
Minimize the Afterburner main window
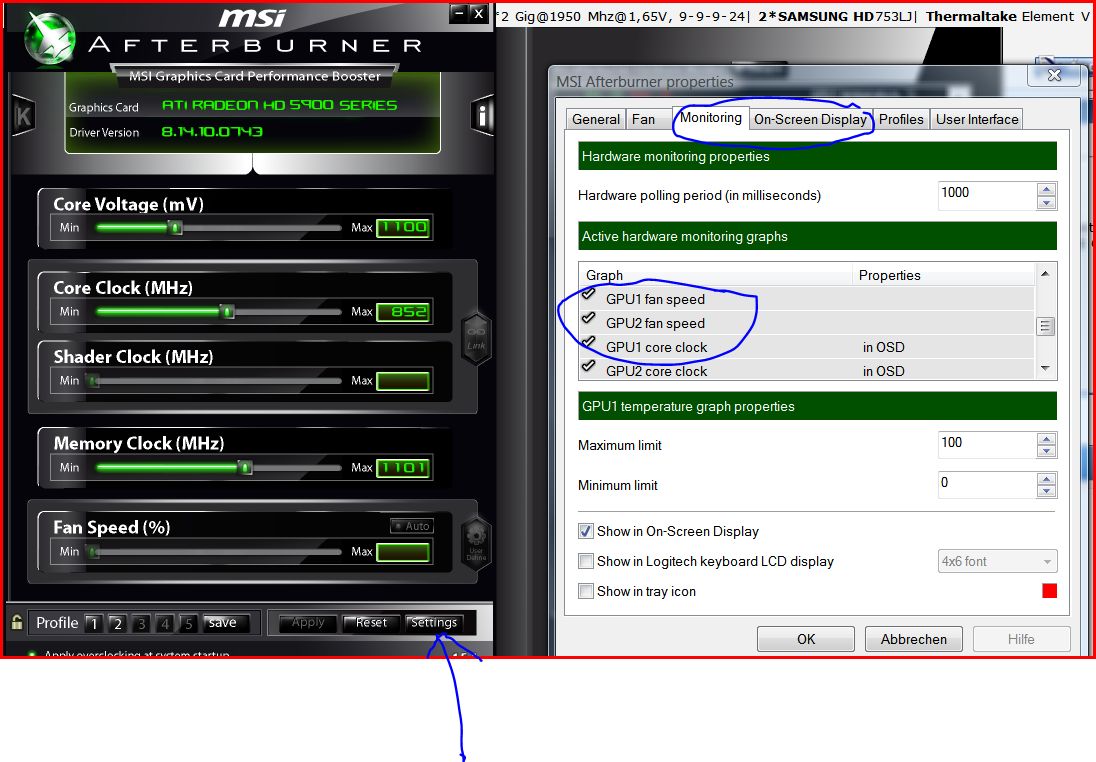(459, 13)
